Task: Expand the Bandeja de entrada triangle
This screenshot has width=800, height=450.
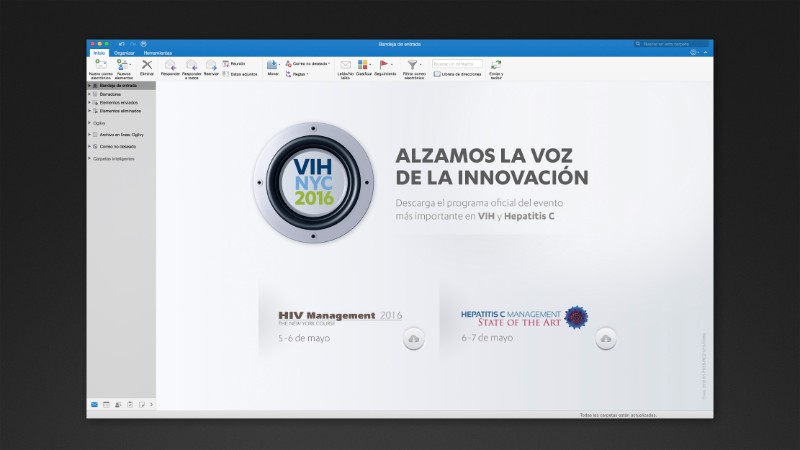Action: pyautogui.click(x=90, y=86)
